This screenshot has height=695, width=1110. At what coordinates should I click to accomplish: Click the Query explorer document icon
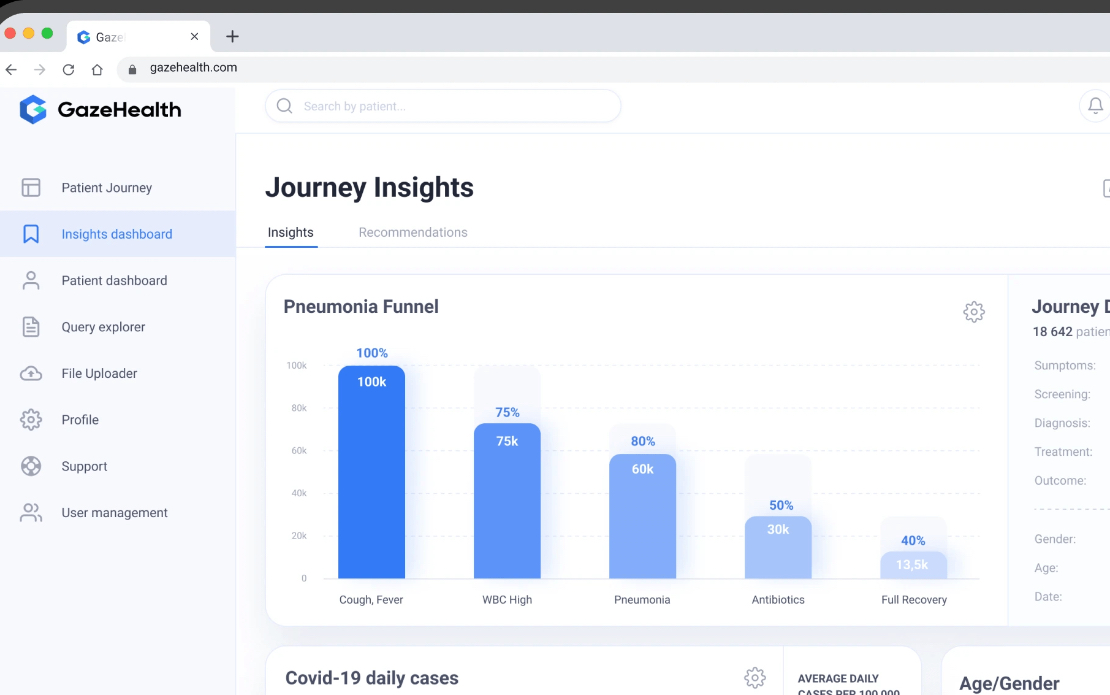point(30,327)
